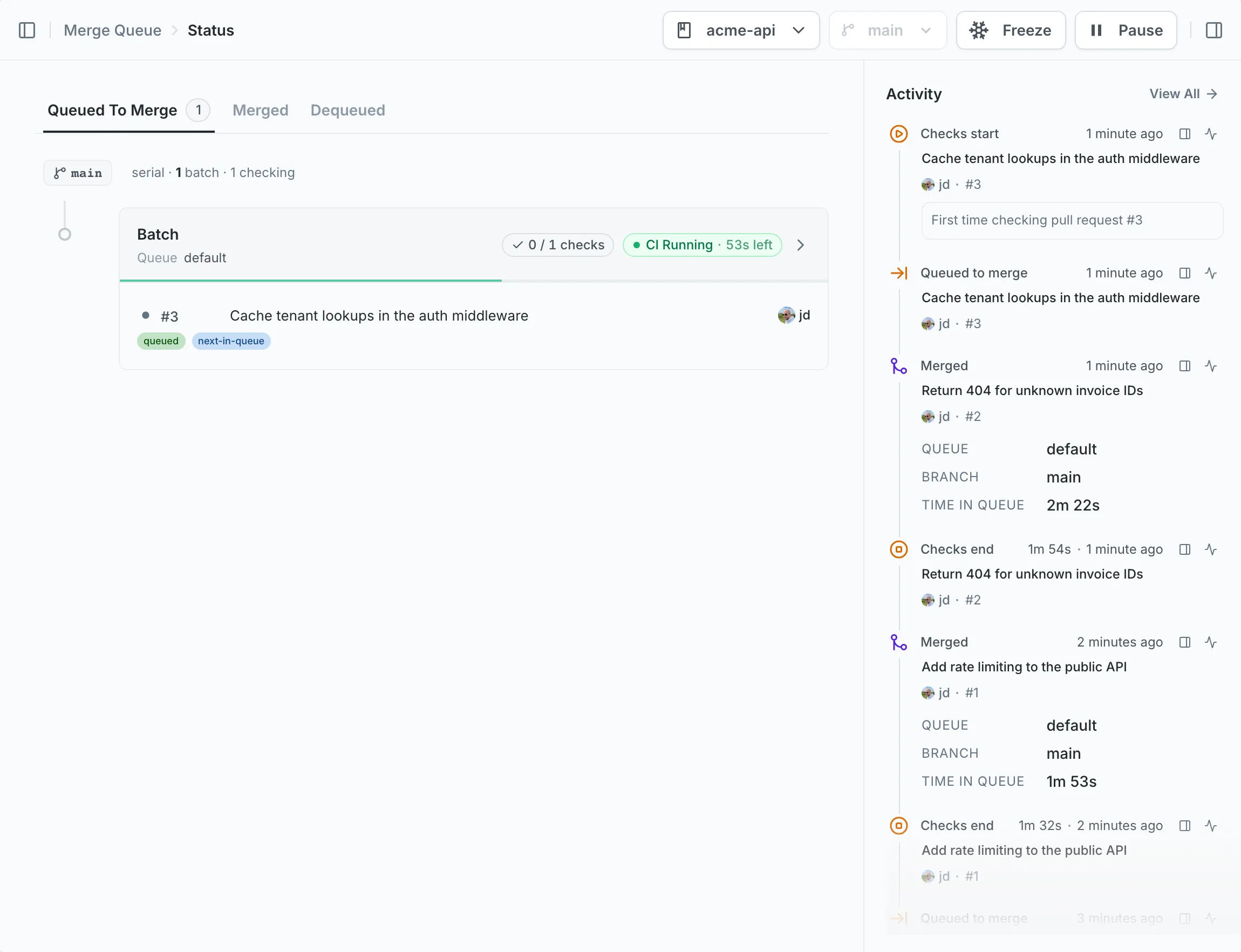
Task: Click Return 404 title under Merged event
Action: click(1032, 391)
